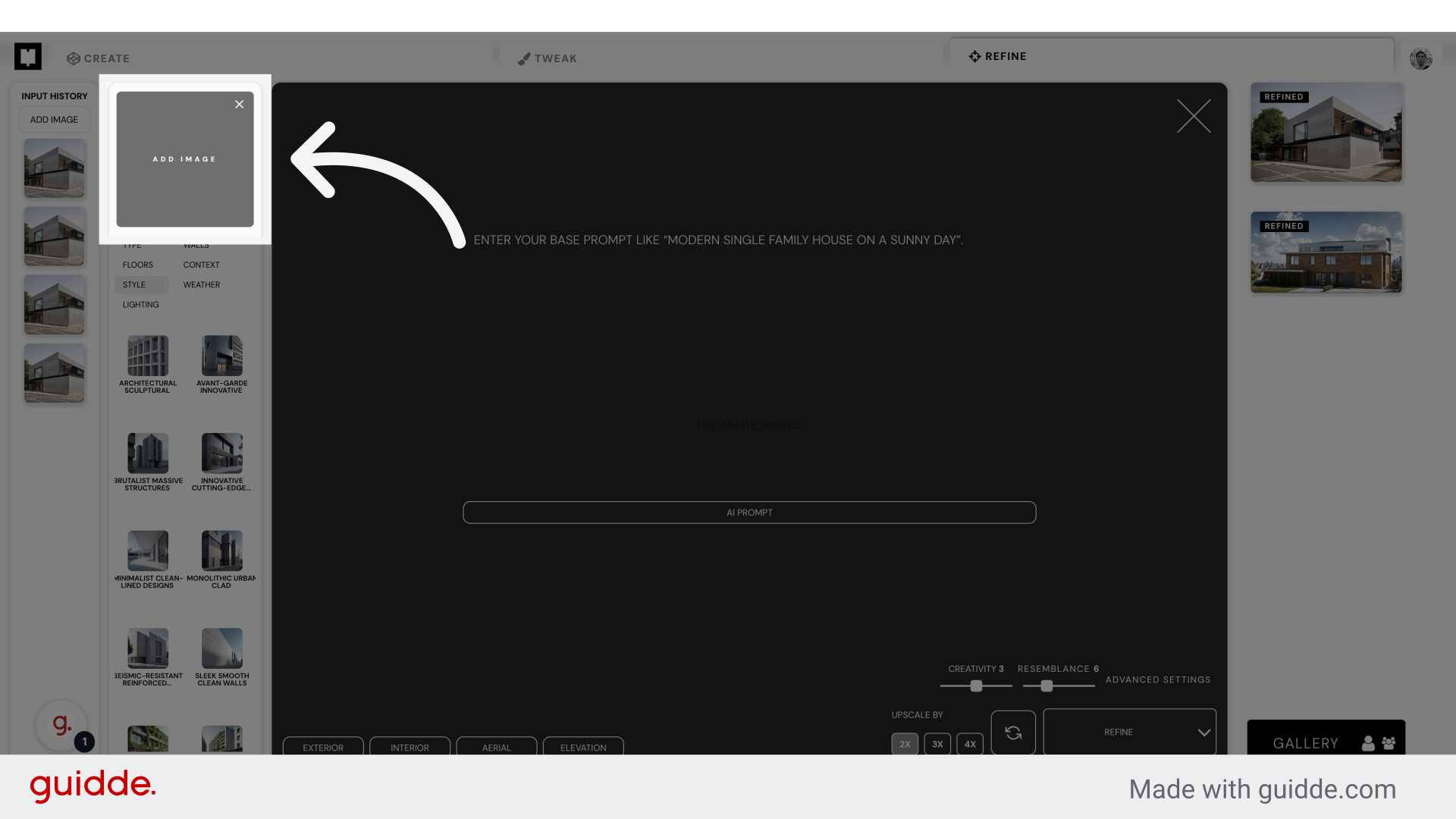The height and width of the screenshot is (819, 1456).
Task: Open the Weather category options
Action: (x=201, y=285)
